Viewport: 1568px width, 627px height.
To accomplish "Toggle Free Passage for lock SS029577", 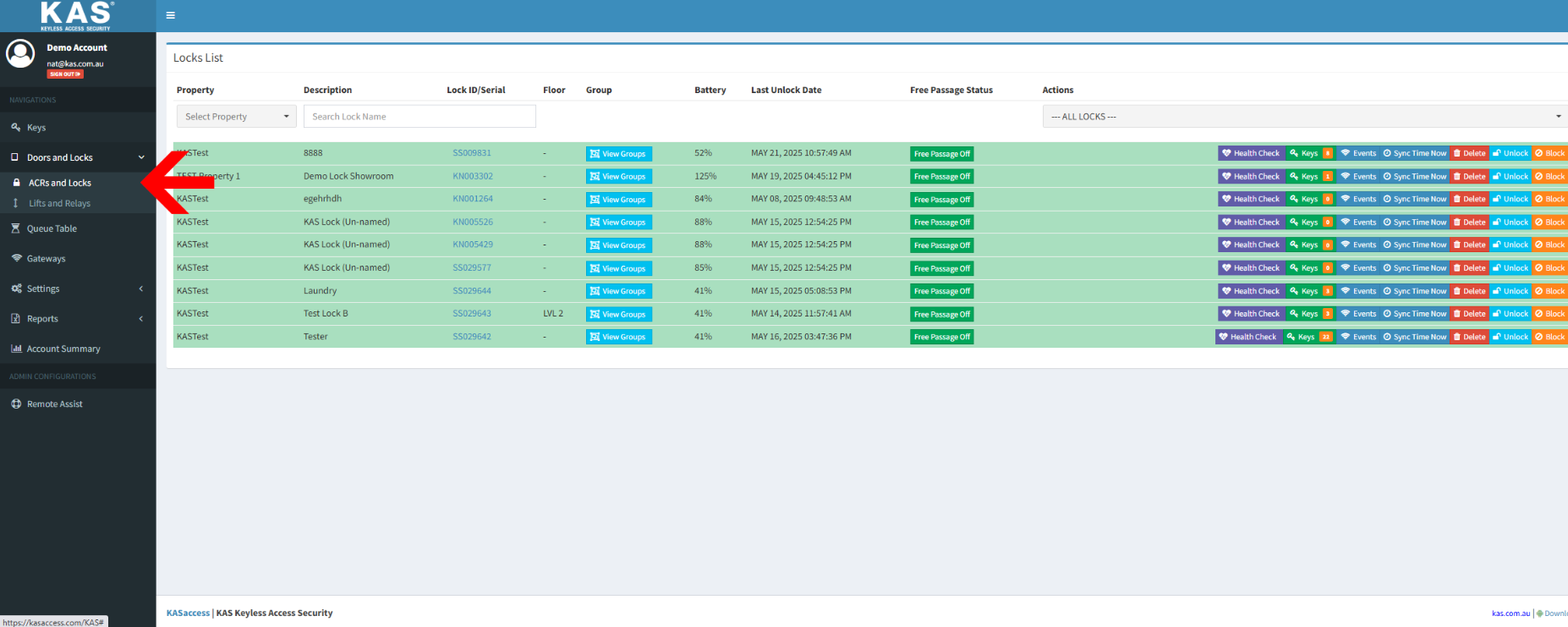I will pyautogui.click(x=942, y=268).
